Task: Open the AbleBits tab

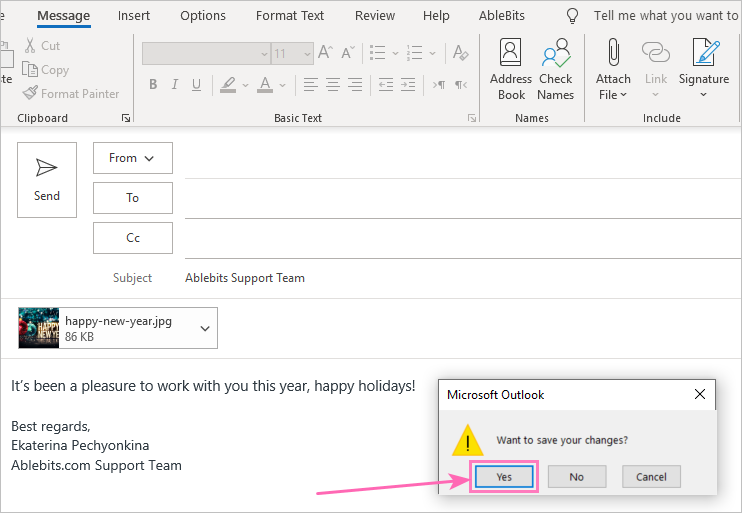Action: point(502,16)
